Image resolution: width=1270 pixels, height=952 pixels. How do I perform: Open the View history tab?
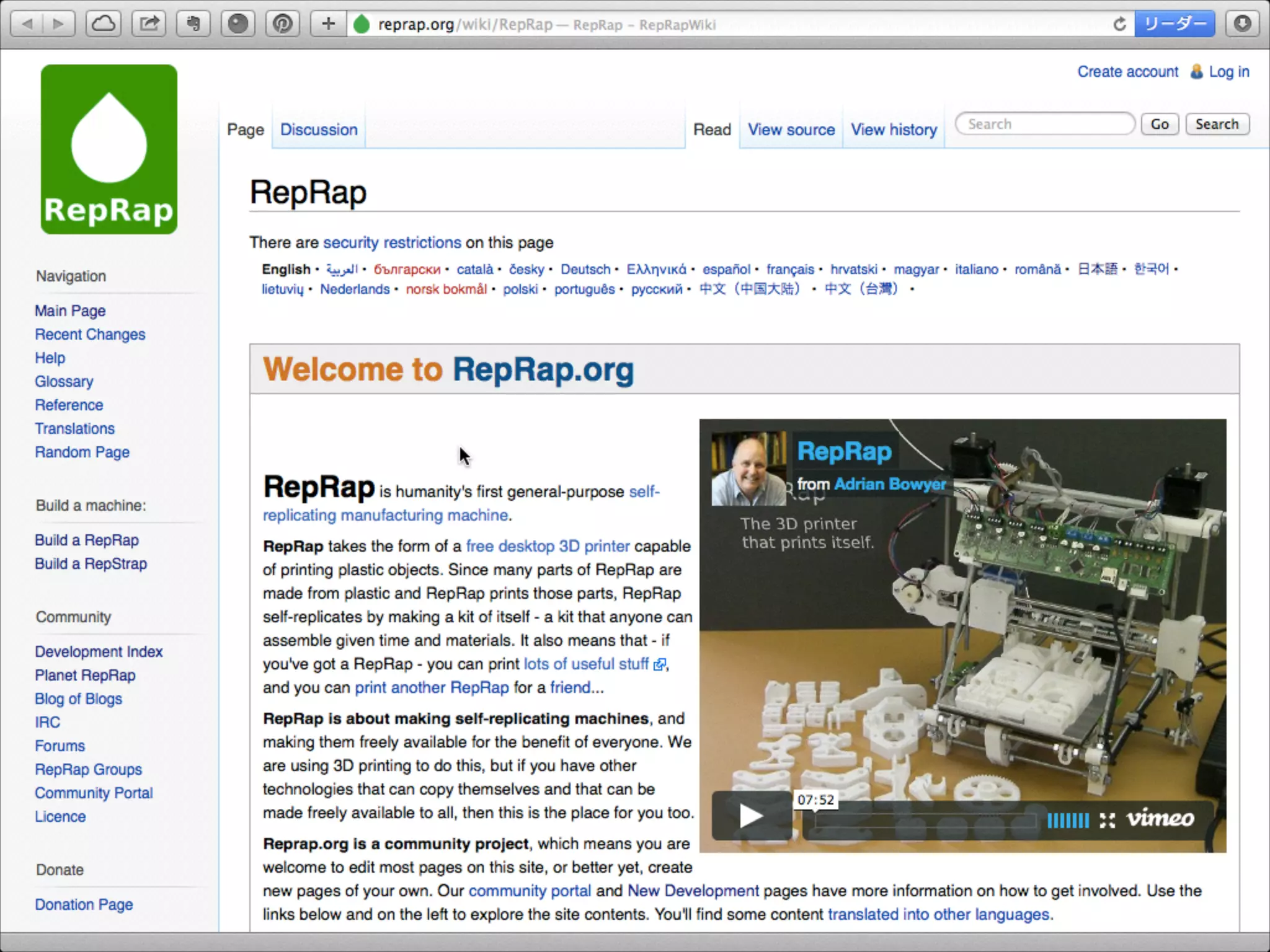pos(894,130)
